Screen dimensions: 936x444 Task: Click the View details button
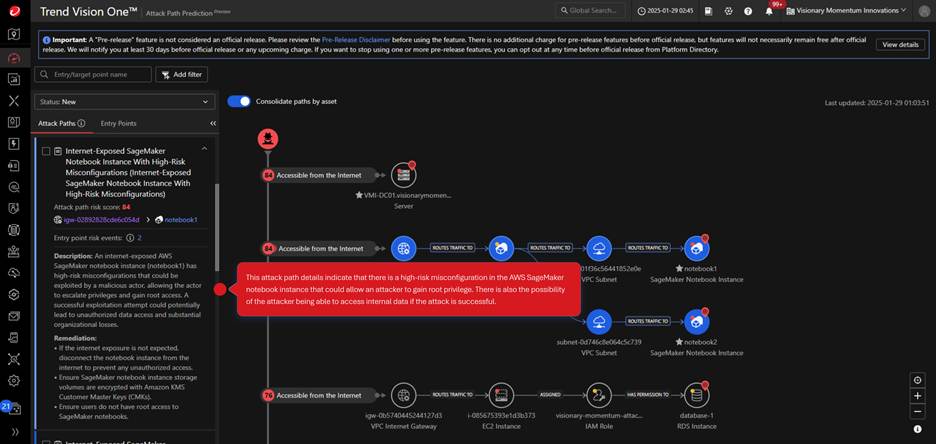(900, 45)
